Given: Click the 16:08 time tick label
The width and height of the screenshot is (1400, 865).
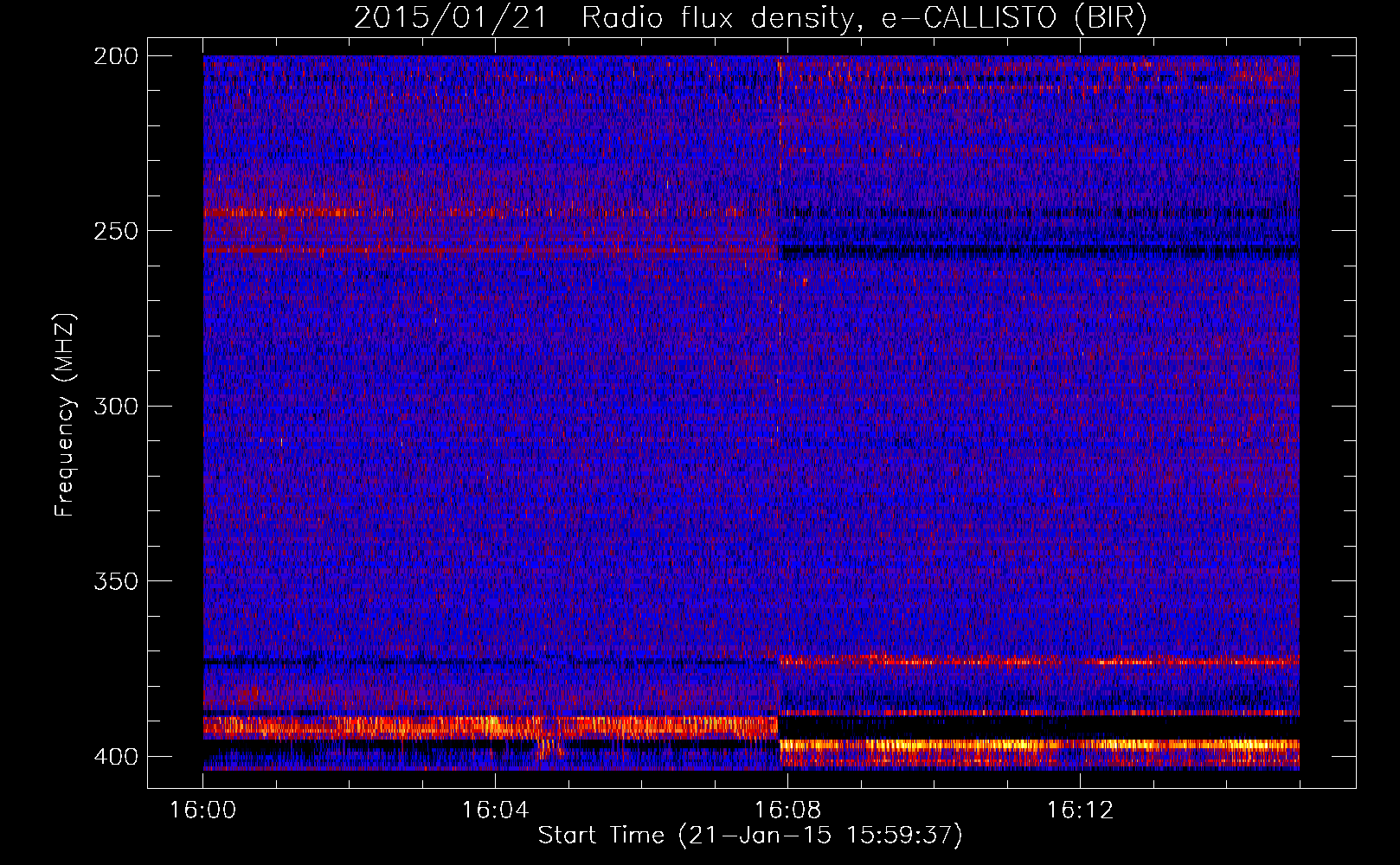Looking at the screenshot, I should 787,811.
